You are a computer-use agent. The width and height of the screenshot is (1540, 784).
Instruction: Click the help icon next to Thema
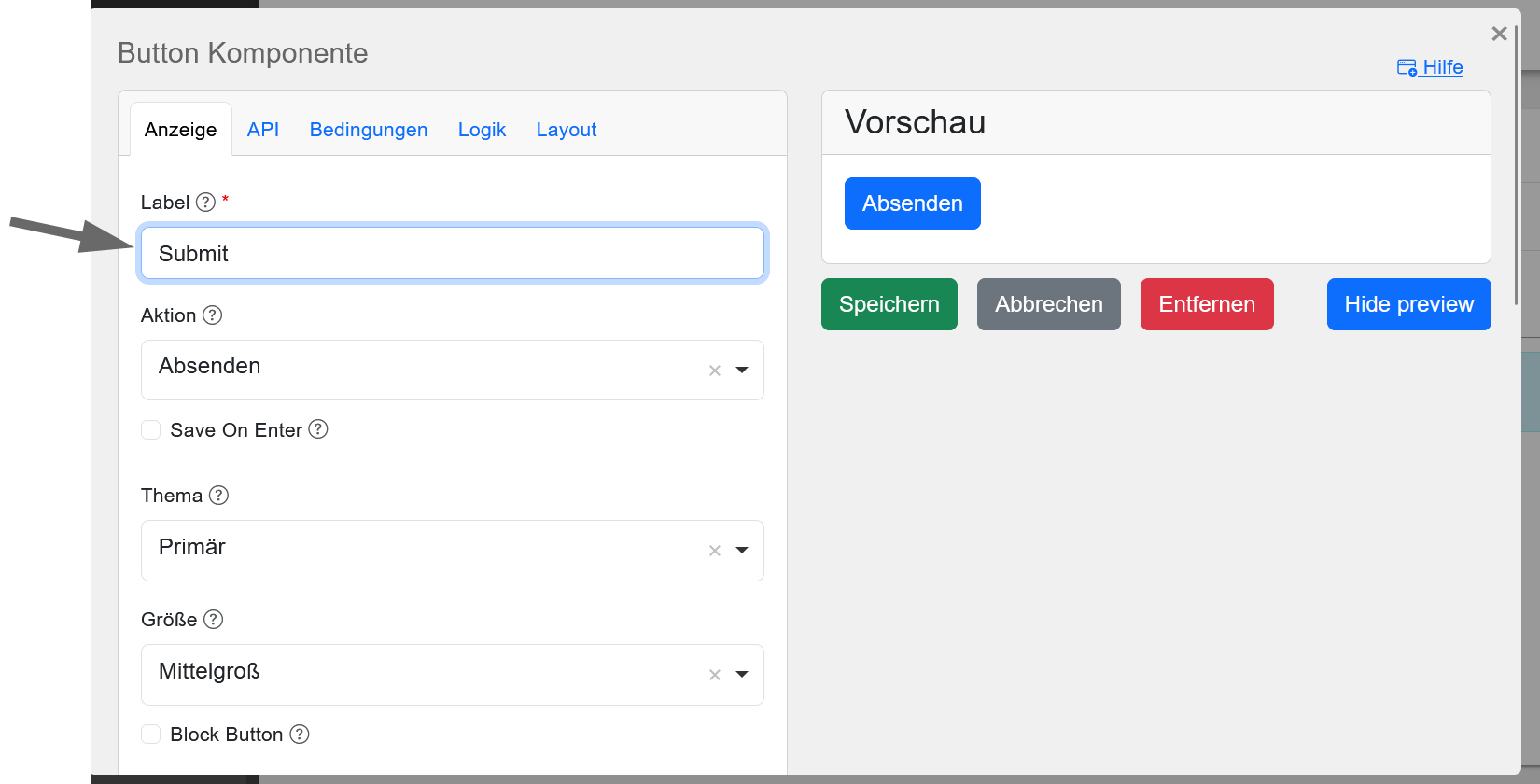(x=218, y=496)
